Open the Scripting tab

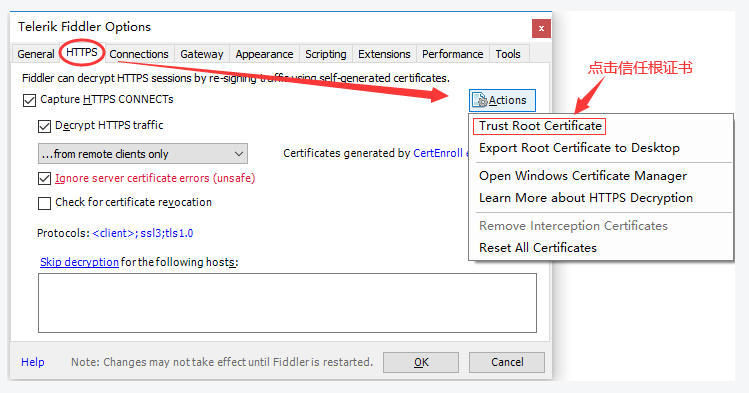tap(326, 54)
